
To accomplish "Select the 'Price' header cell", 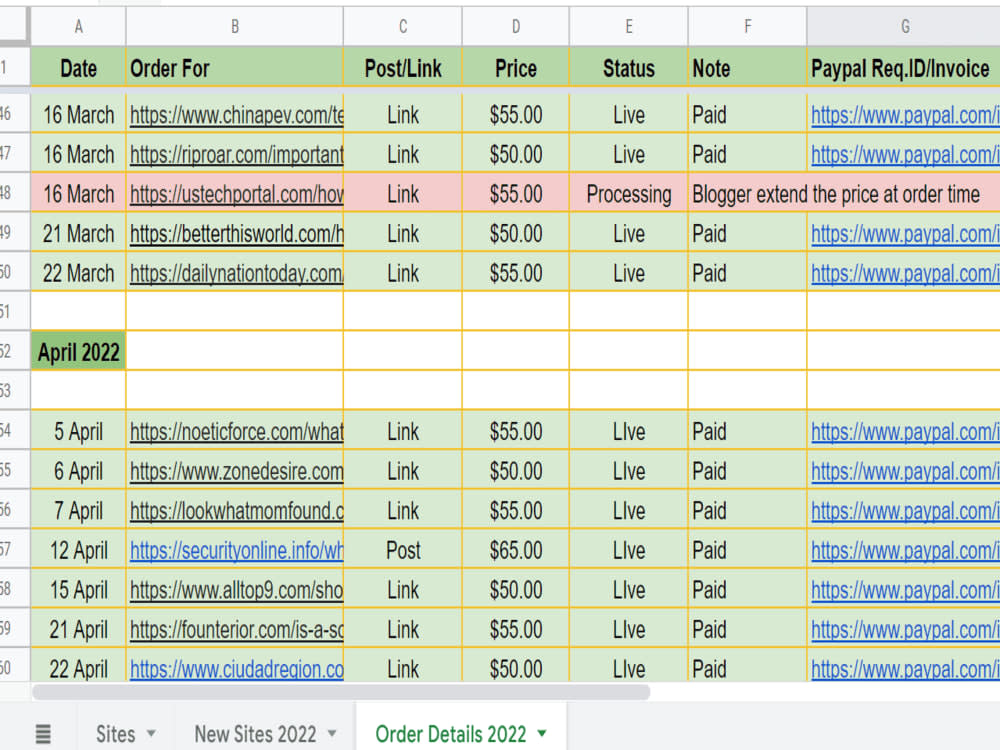I will point(515,68).
